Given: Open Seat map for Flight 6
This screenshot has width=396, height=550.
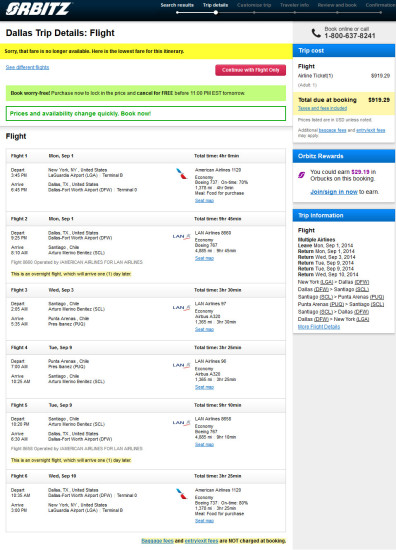Looking at the screenshot, I should (204, 521).
